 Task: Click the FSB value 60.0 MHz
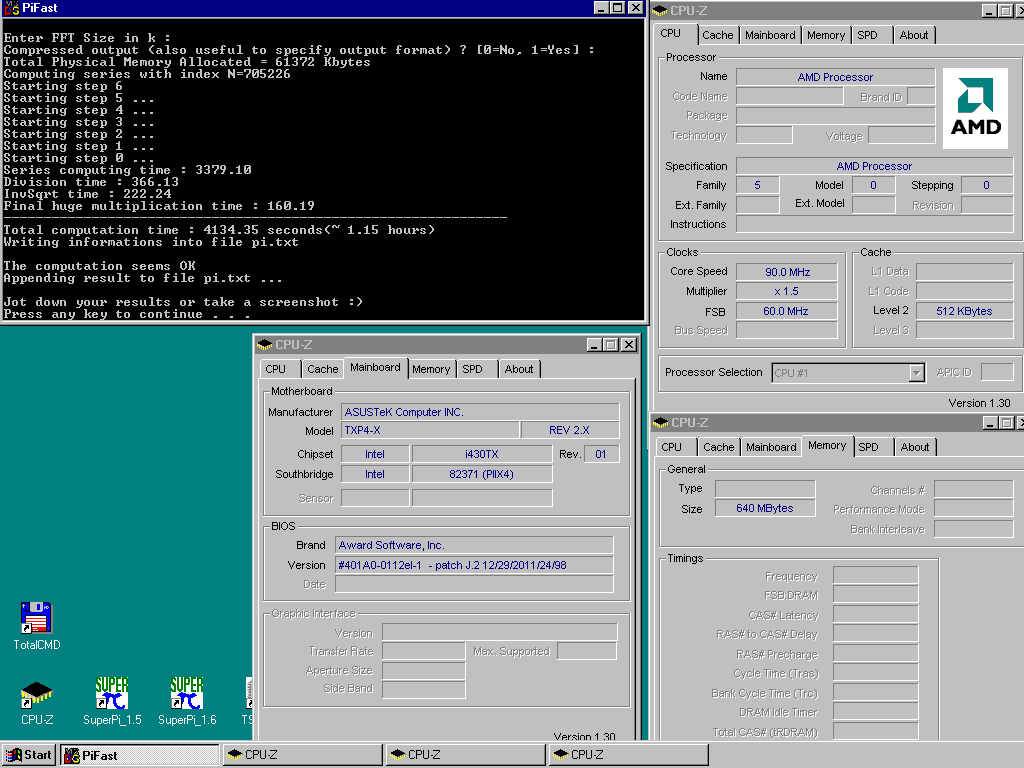tap(787, 312)
